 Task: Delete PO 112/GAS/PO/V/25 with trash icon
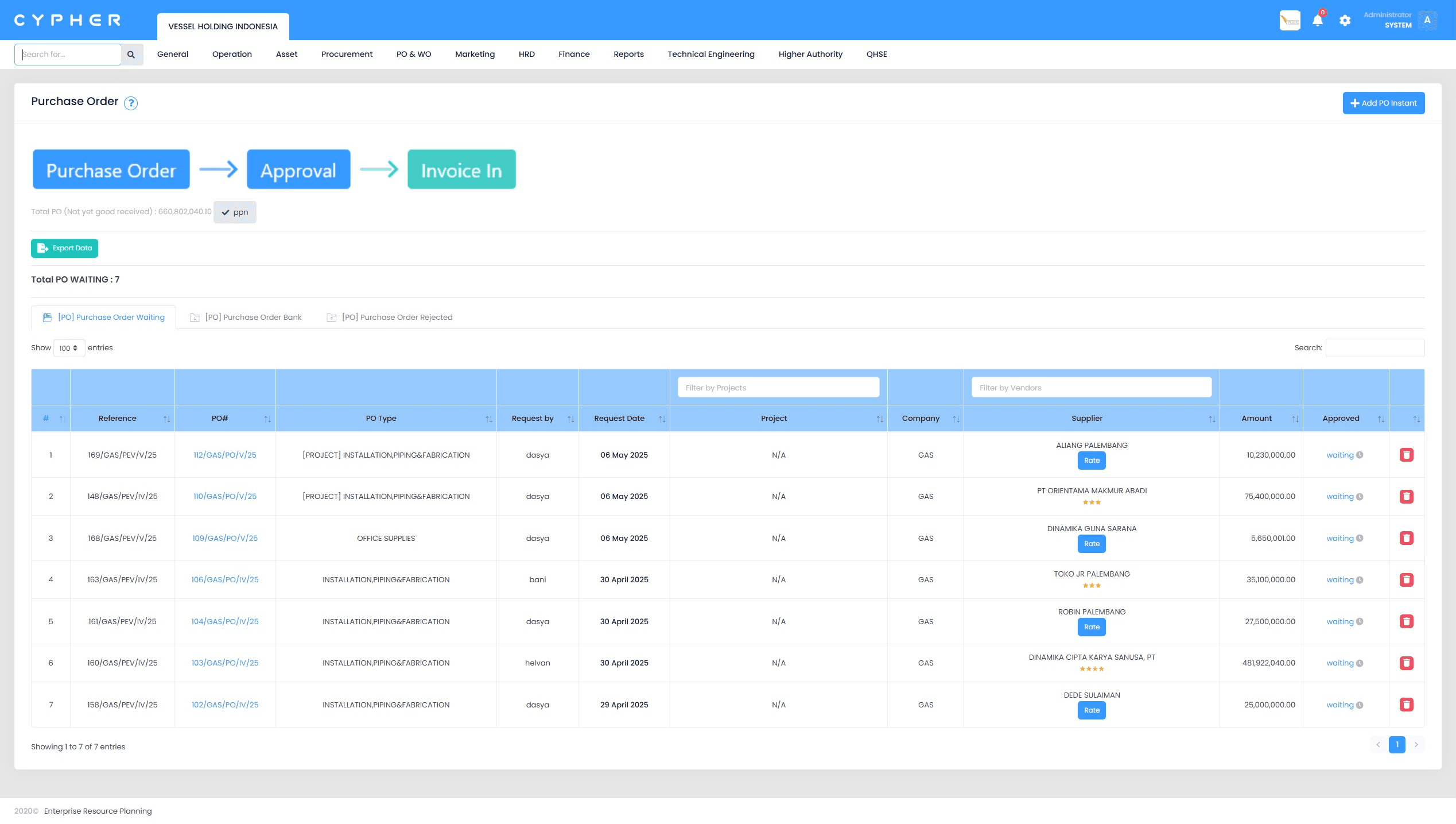point(1407,455)
